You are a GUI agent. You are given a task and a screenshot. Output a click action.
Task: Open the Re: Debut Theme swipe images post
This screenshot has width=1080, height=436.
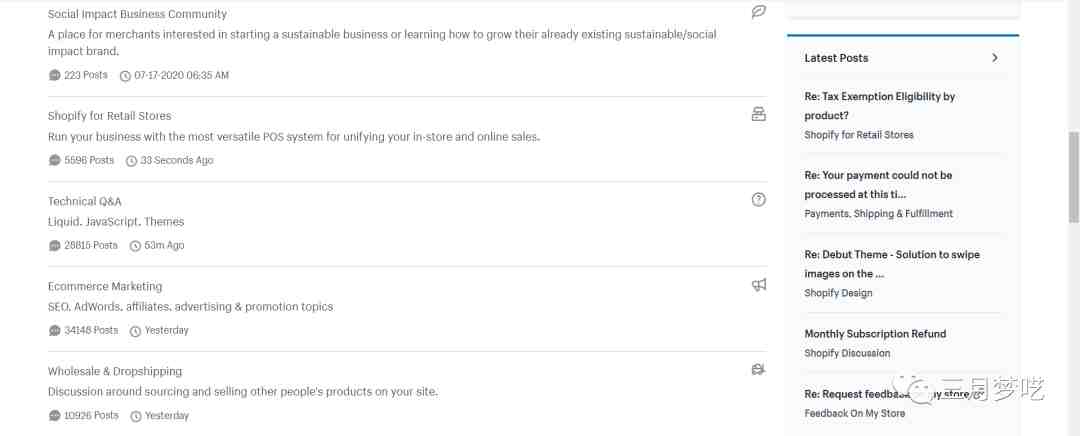tap(891, 264)
